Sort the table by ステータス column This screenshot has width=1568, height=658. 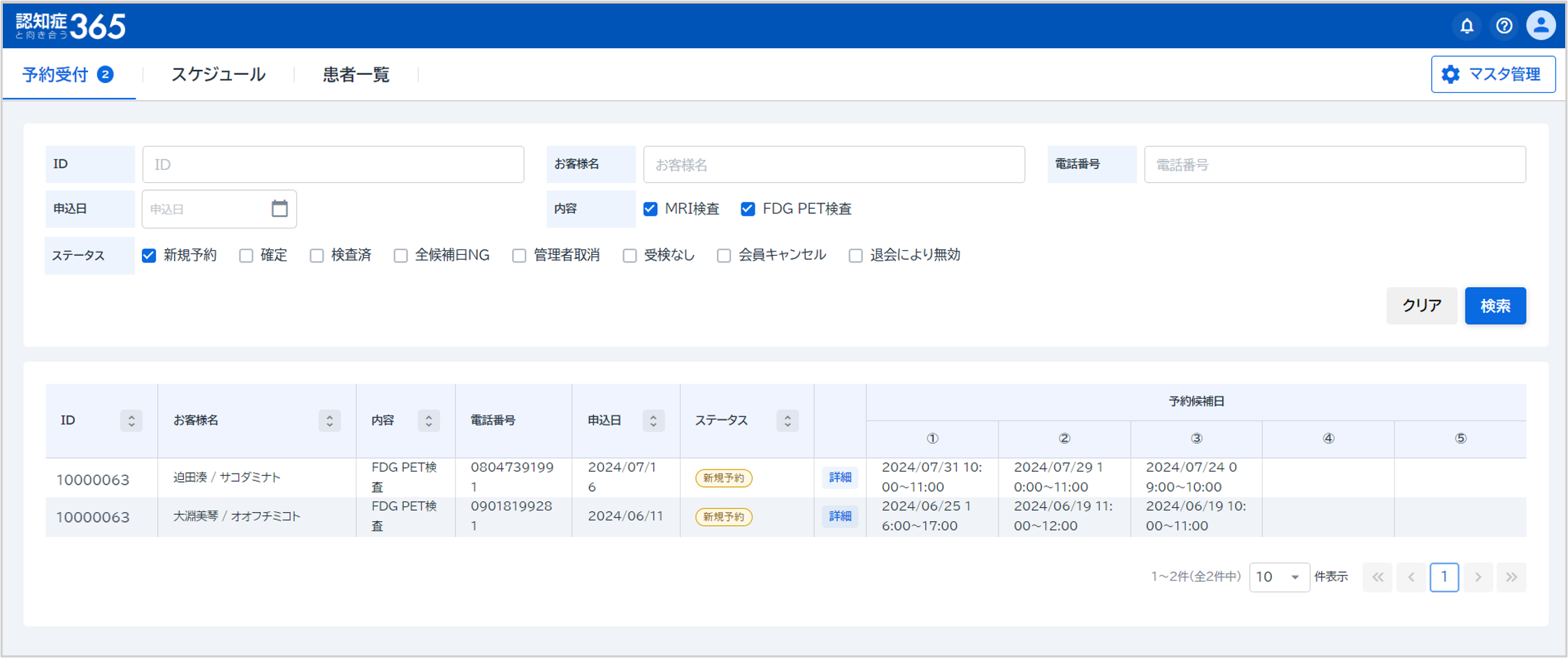point(787,421)
